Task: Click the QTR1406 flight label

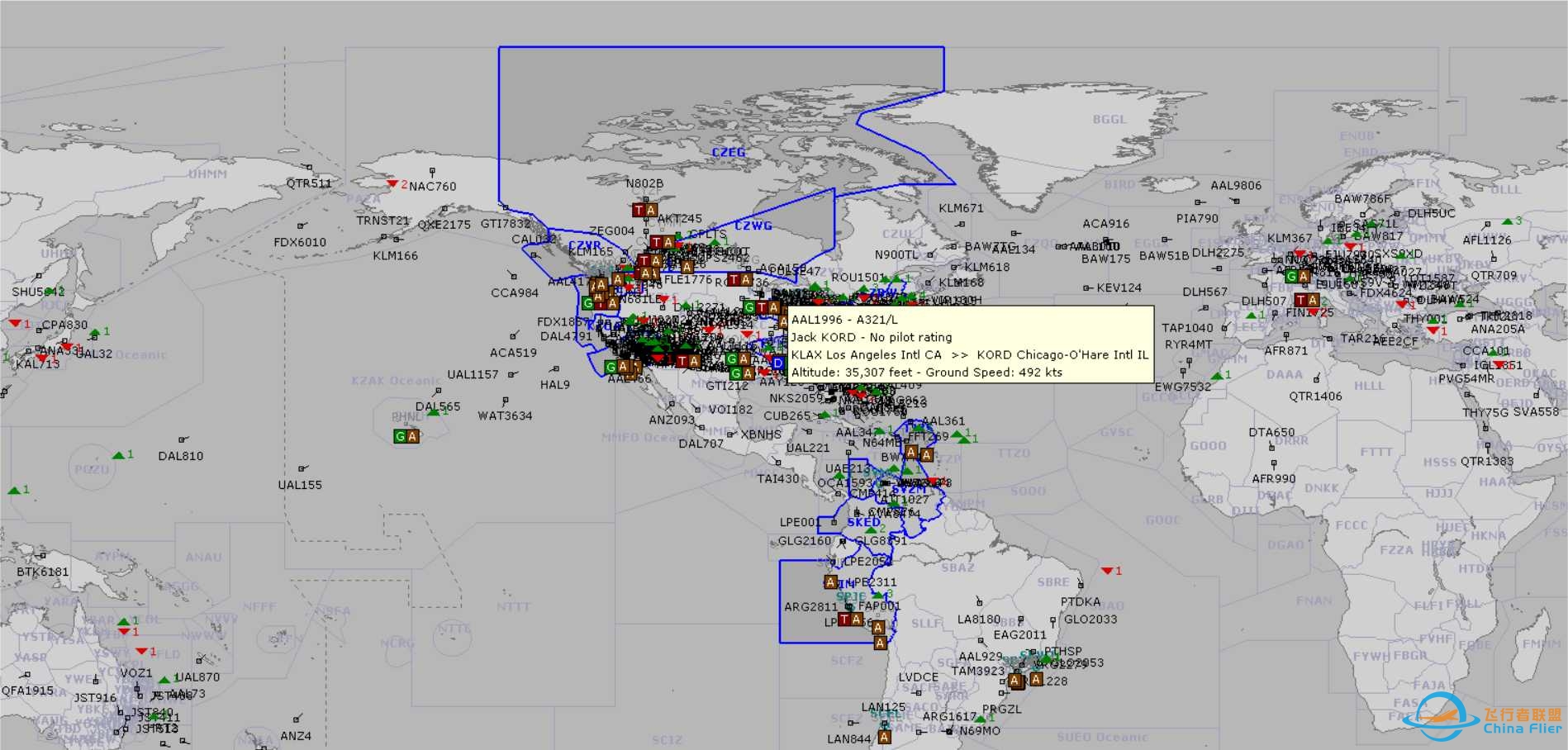Action: click(1315, 396)
